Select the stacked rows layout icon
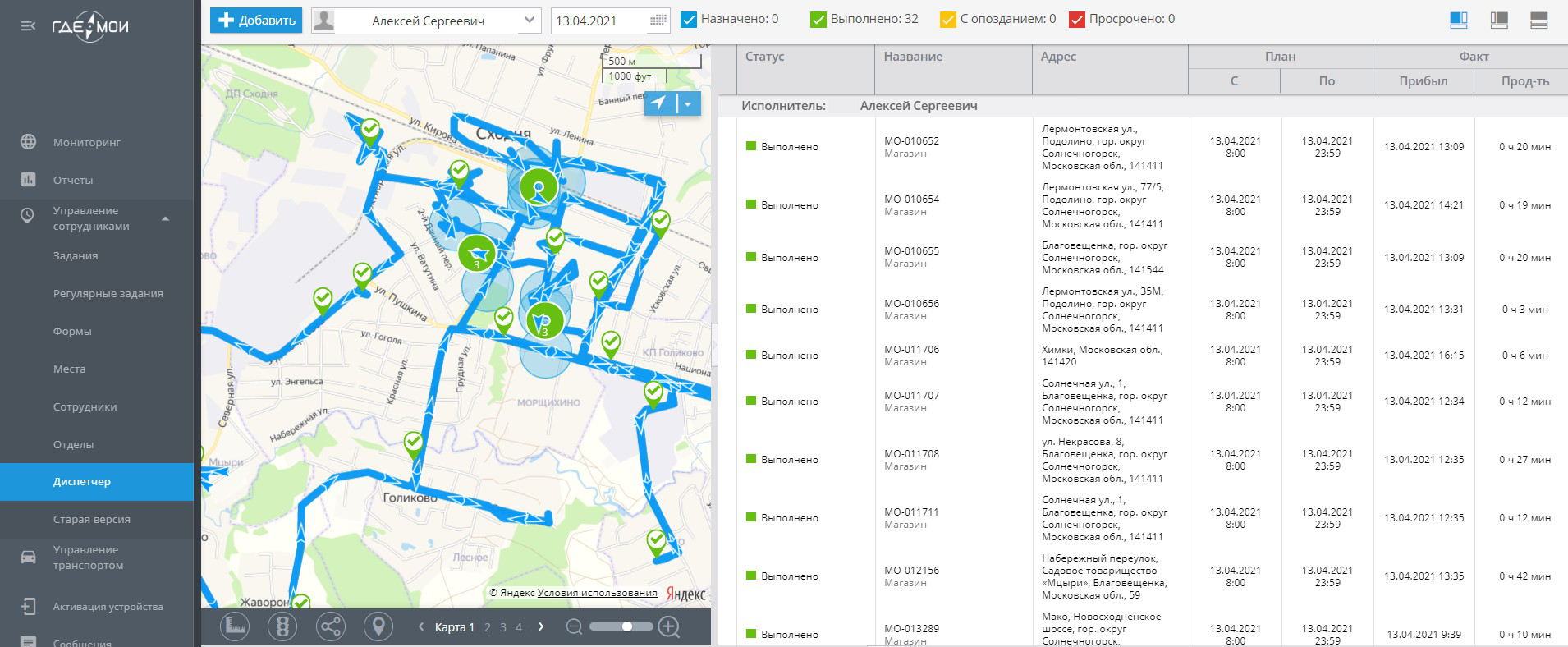The height and width of the screenshot is (647, 1568). tap(1539, 21)
